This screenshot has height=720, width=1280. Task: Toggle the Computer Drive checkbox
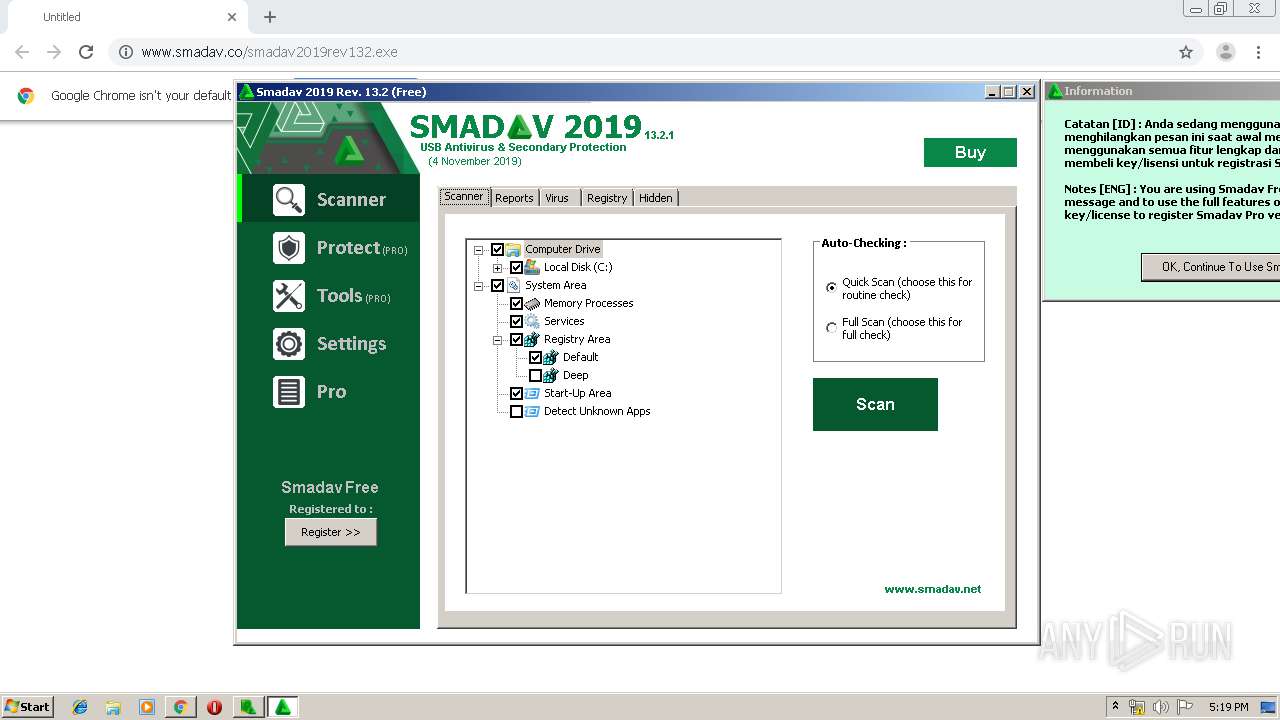(x=498, y=249)
